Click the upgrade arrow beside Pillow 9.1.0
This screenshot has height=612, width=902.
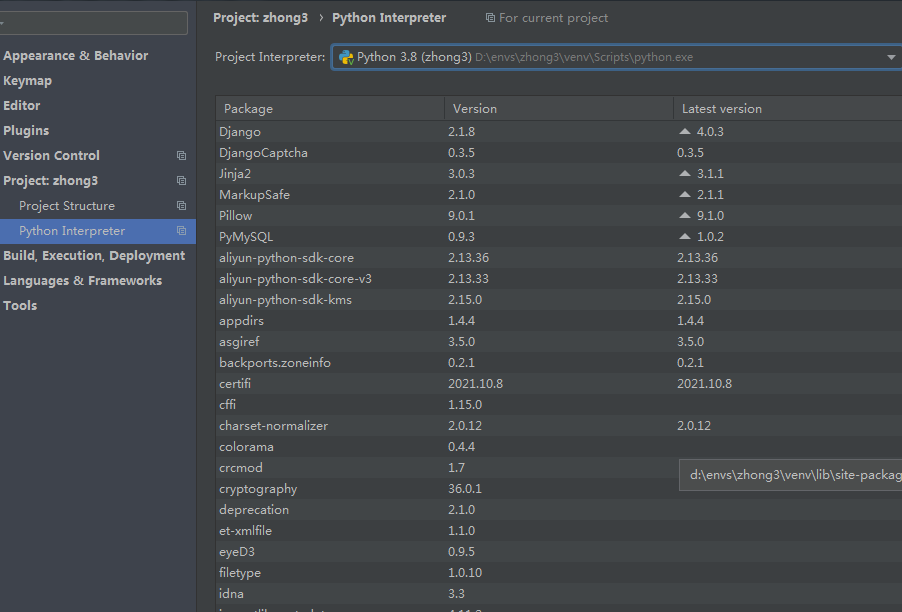coord(685,216)
